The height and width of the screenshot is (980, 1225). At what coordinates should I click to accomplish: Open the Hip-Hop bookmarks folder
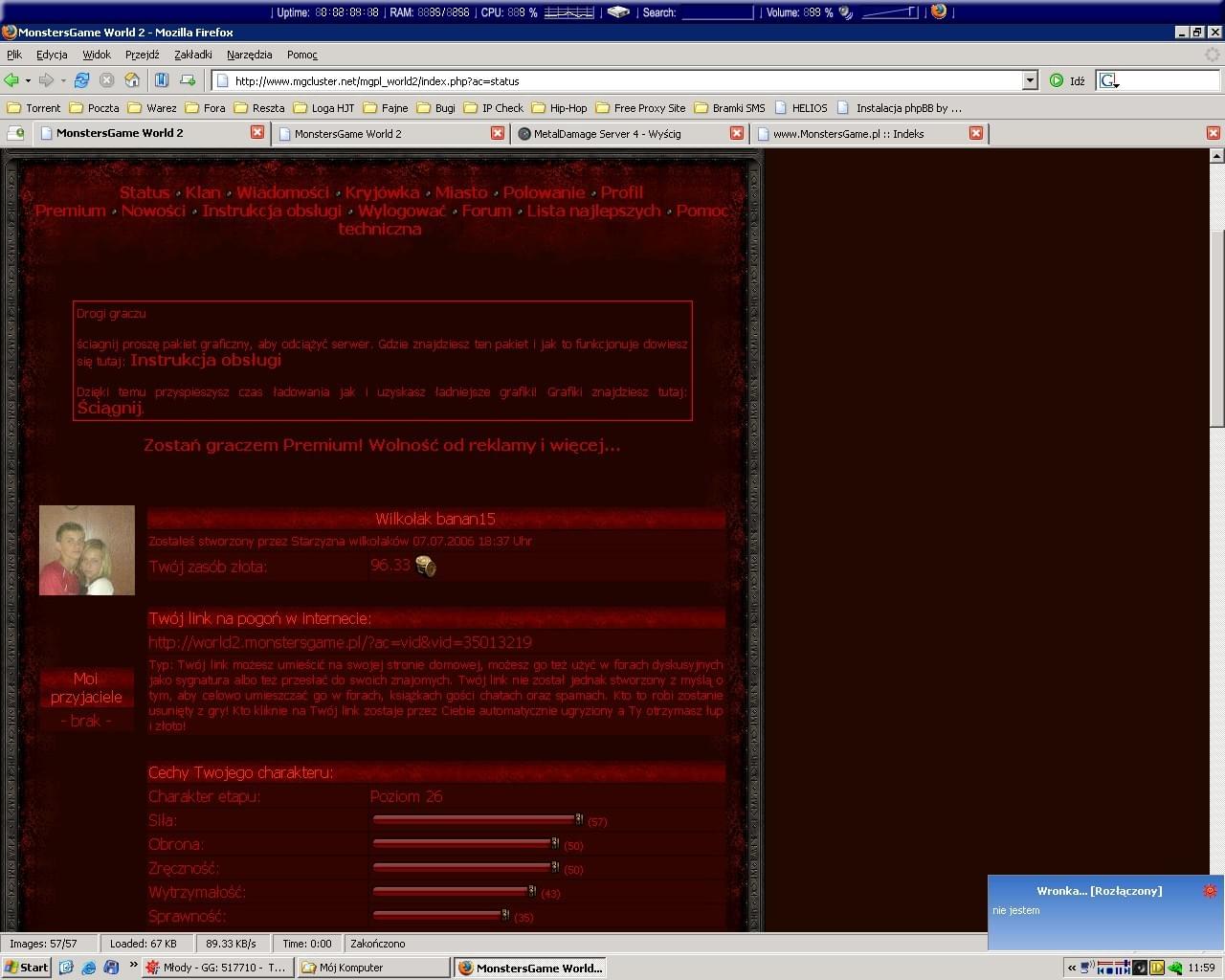coord(559,108)
